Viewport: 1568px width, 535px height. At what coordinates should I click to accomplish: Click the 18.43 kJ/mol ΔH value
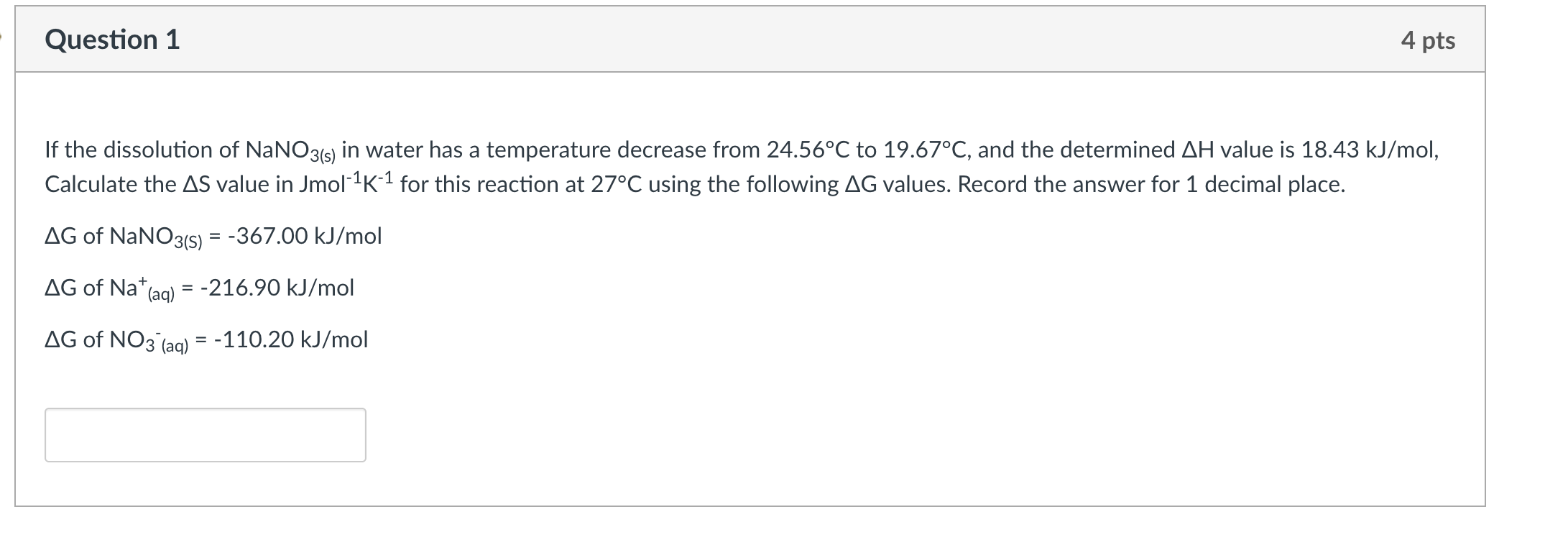[x=1369, y=150]
